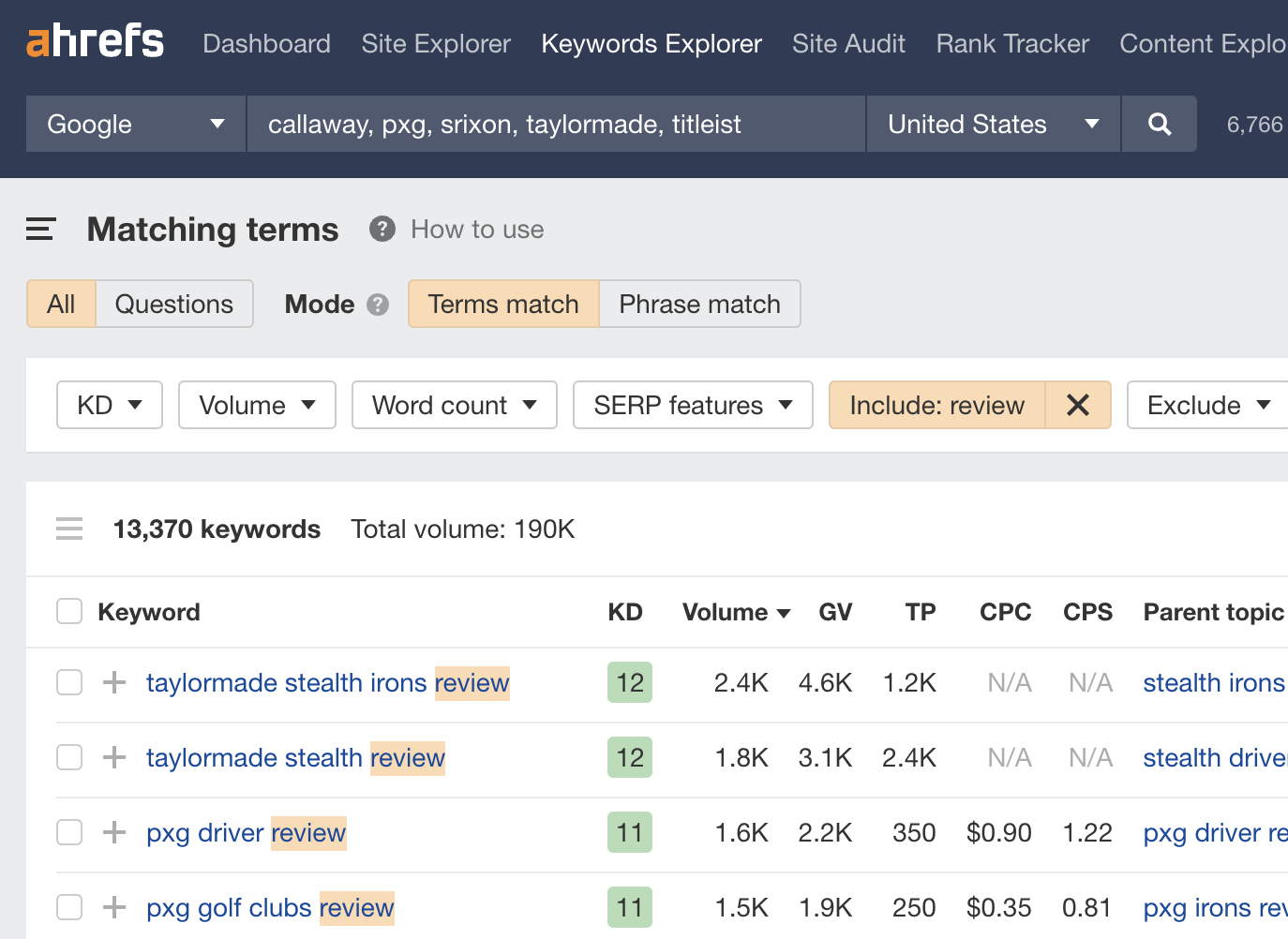Screen dimensions: 1288x939
Task: Tick the checkbox for 'pxg golf clubs review'
Action: pos(68,907)
